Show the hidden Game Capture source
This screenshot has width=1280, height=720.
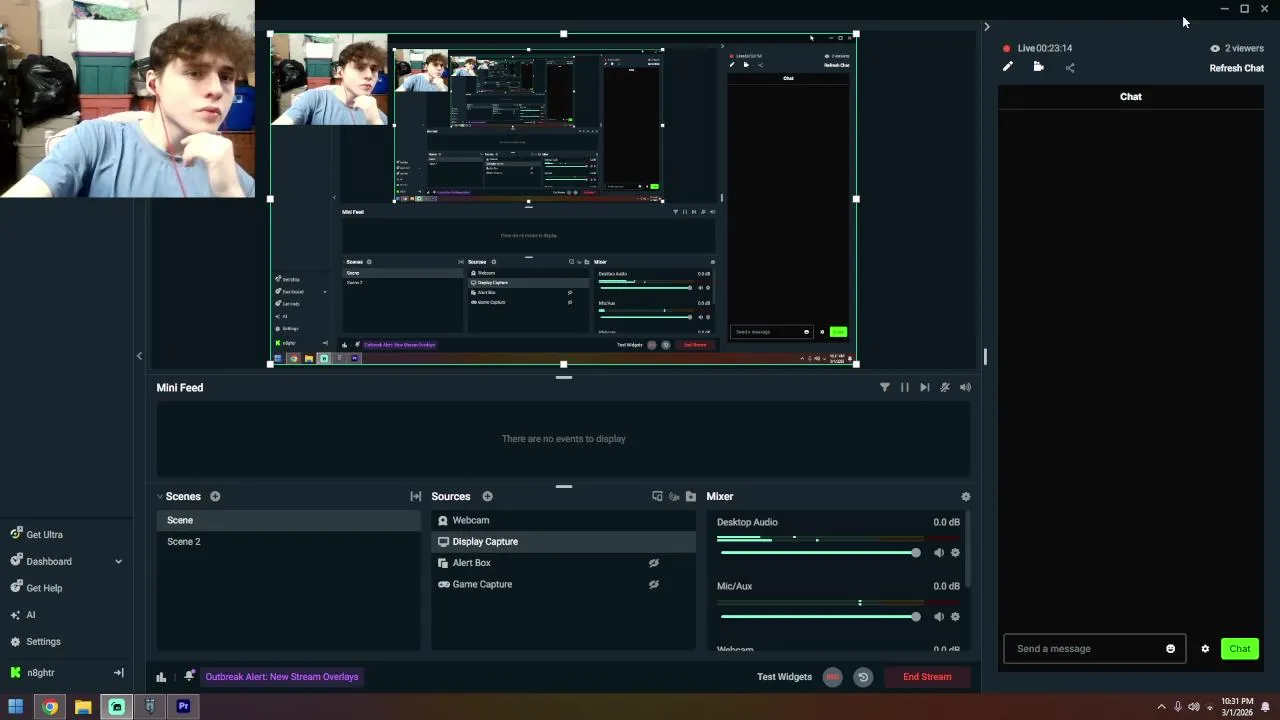click(x=654, y=584)
